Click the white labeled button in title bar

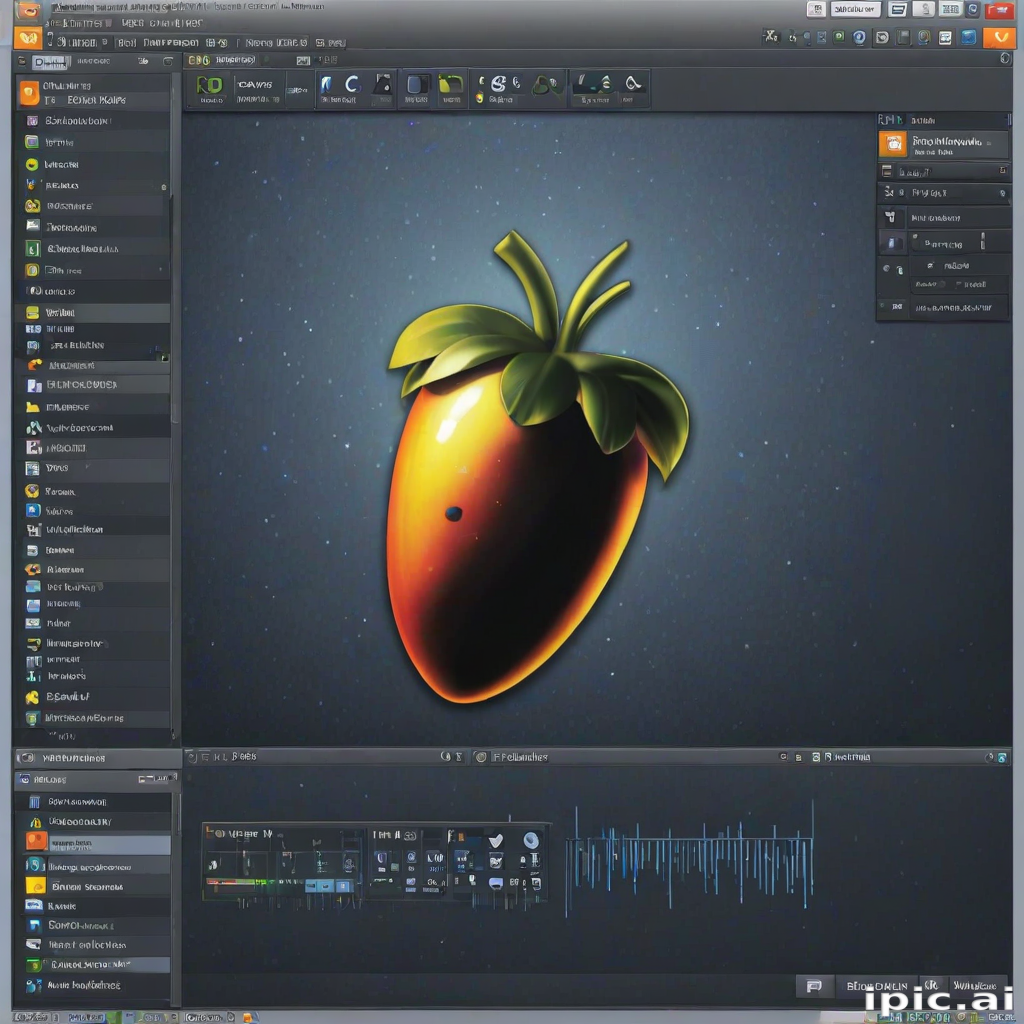coord(856,9)
